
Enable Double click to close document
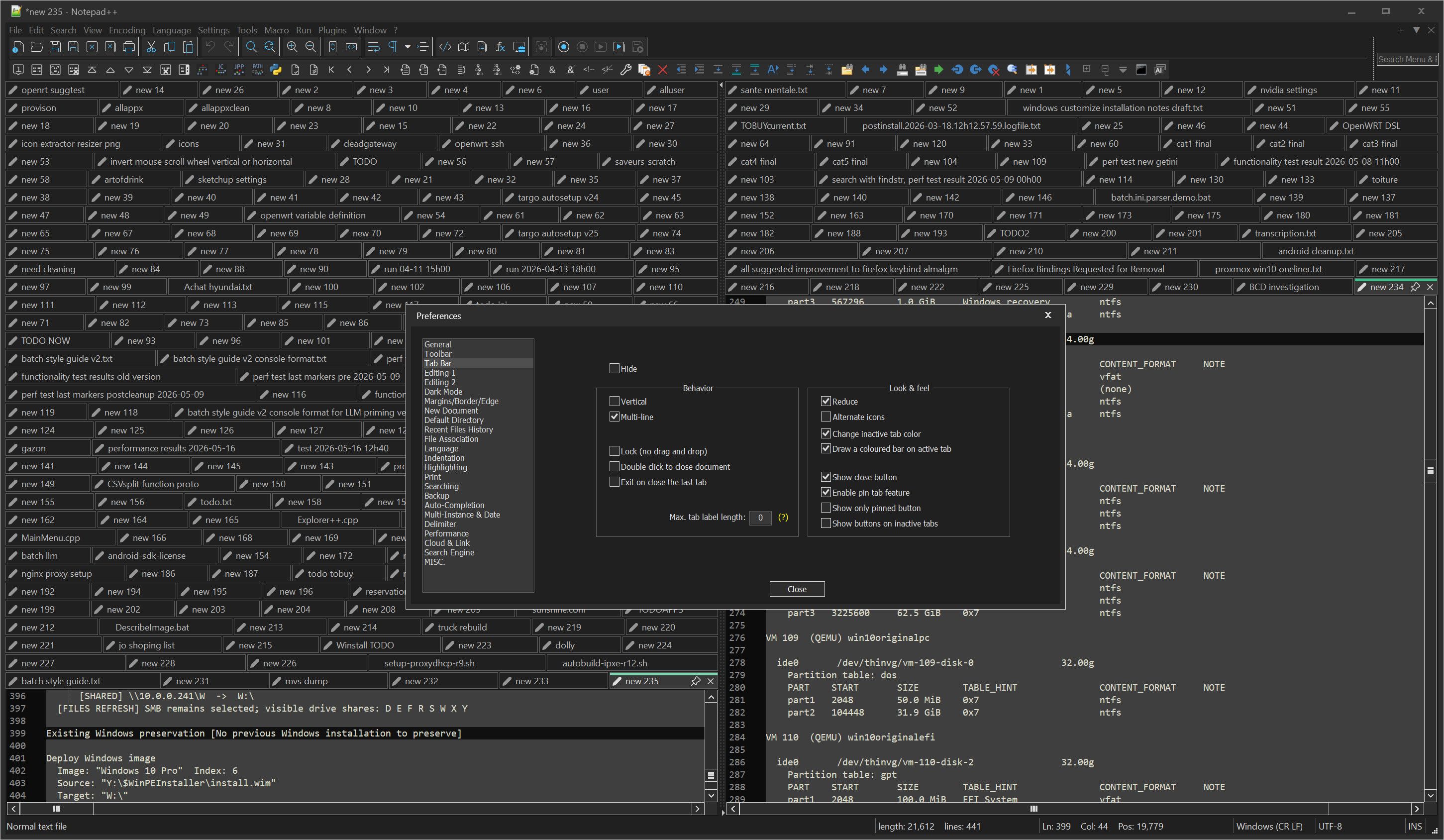[615, 466]
